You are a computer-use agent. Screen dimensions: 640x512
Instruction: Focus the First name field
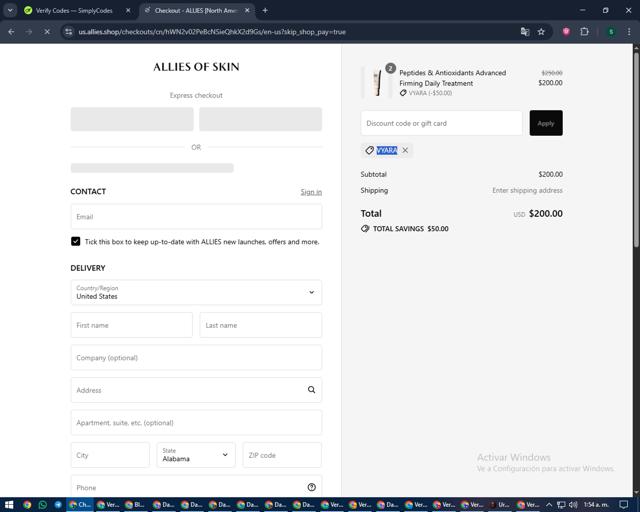pyautogui.click(x=131, y=325)
